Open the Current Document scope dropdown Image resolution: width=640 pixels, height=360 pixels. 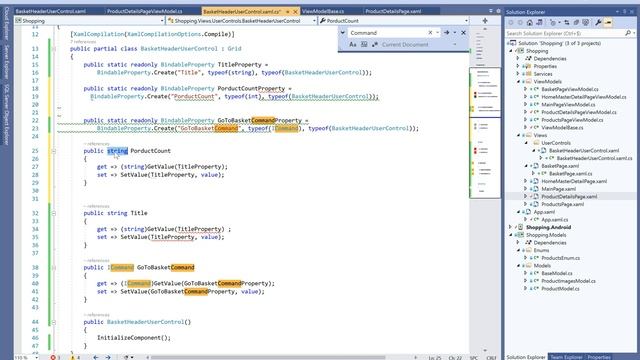tap(455, 44)
